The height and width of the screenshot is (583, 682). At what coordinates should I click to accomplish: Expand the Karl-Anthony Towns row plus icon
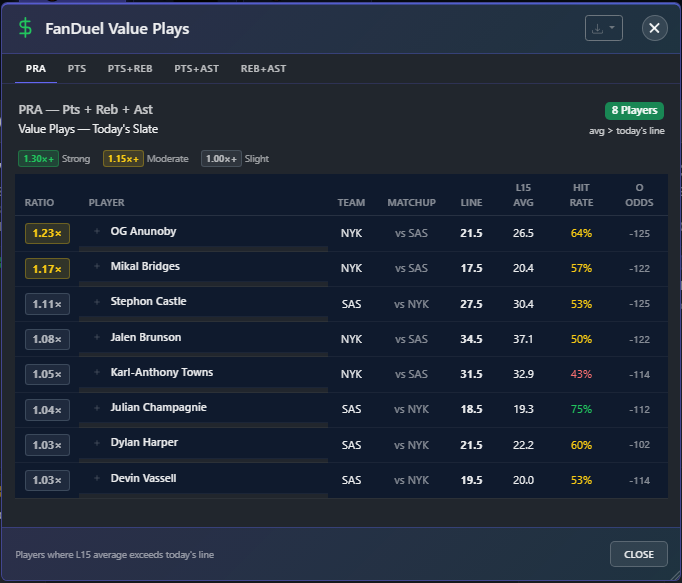[97, 372]
